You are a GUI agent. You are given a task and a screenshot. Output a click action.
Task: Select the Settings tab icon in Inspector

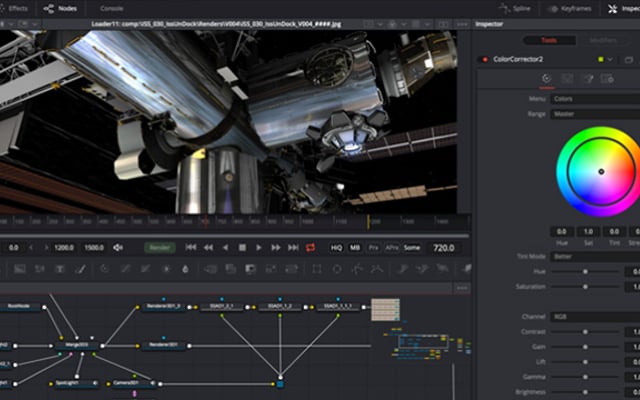(607, 78)
